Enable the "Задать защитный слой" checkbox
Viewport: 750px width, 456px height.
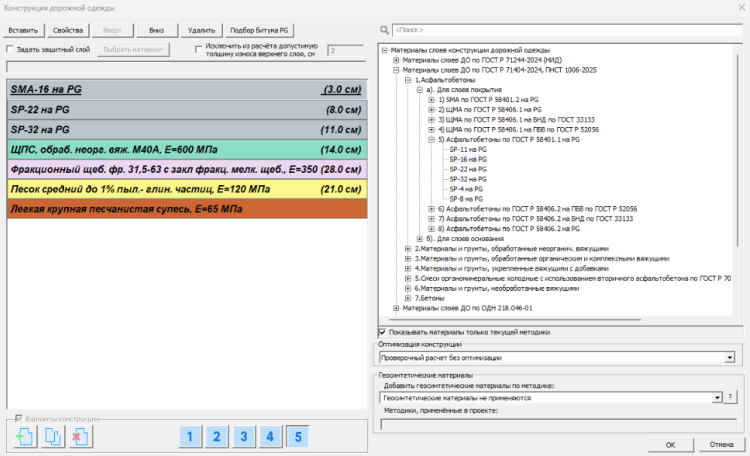point(12,49)
